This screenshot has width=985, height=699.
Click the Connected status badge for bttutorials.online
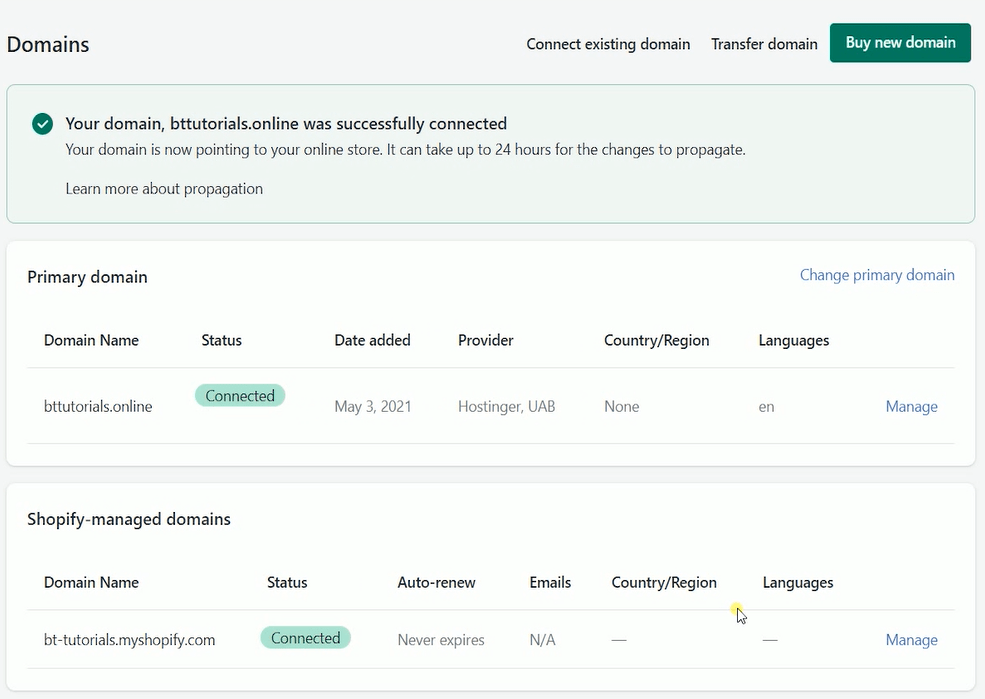tap(240, 395)
